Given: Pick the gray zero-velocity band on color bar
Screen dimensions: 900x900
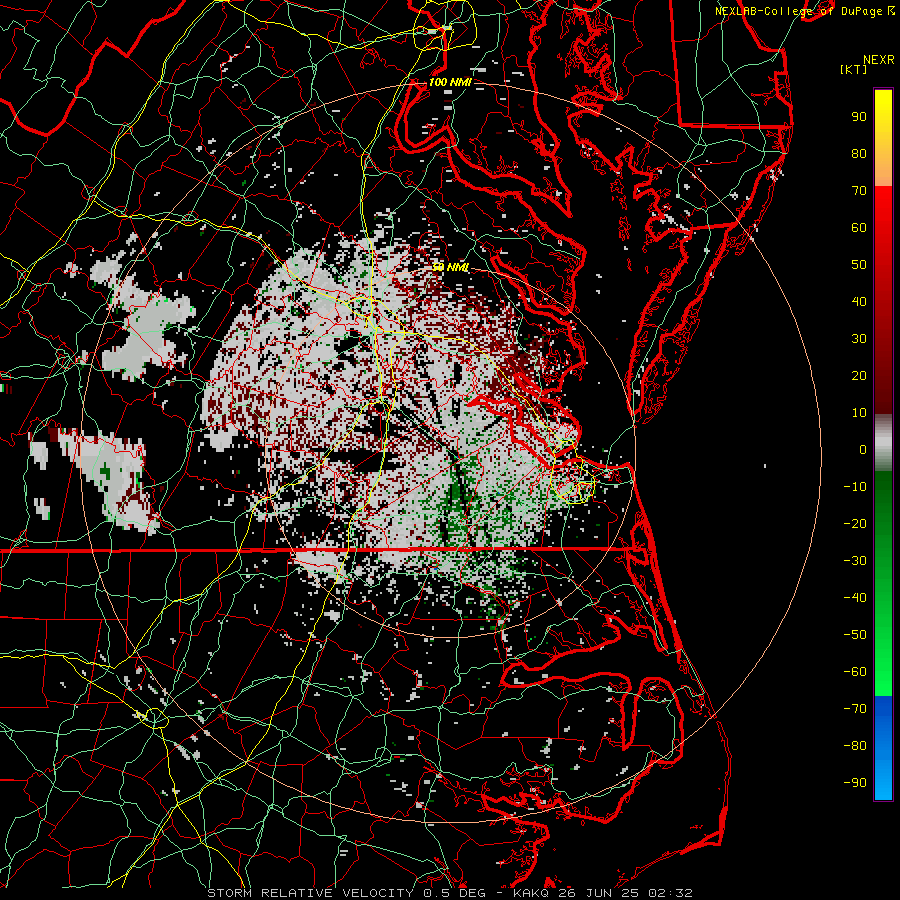Looking at the screenshot, I should tap(883, 443).
